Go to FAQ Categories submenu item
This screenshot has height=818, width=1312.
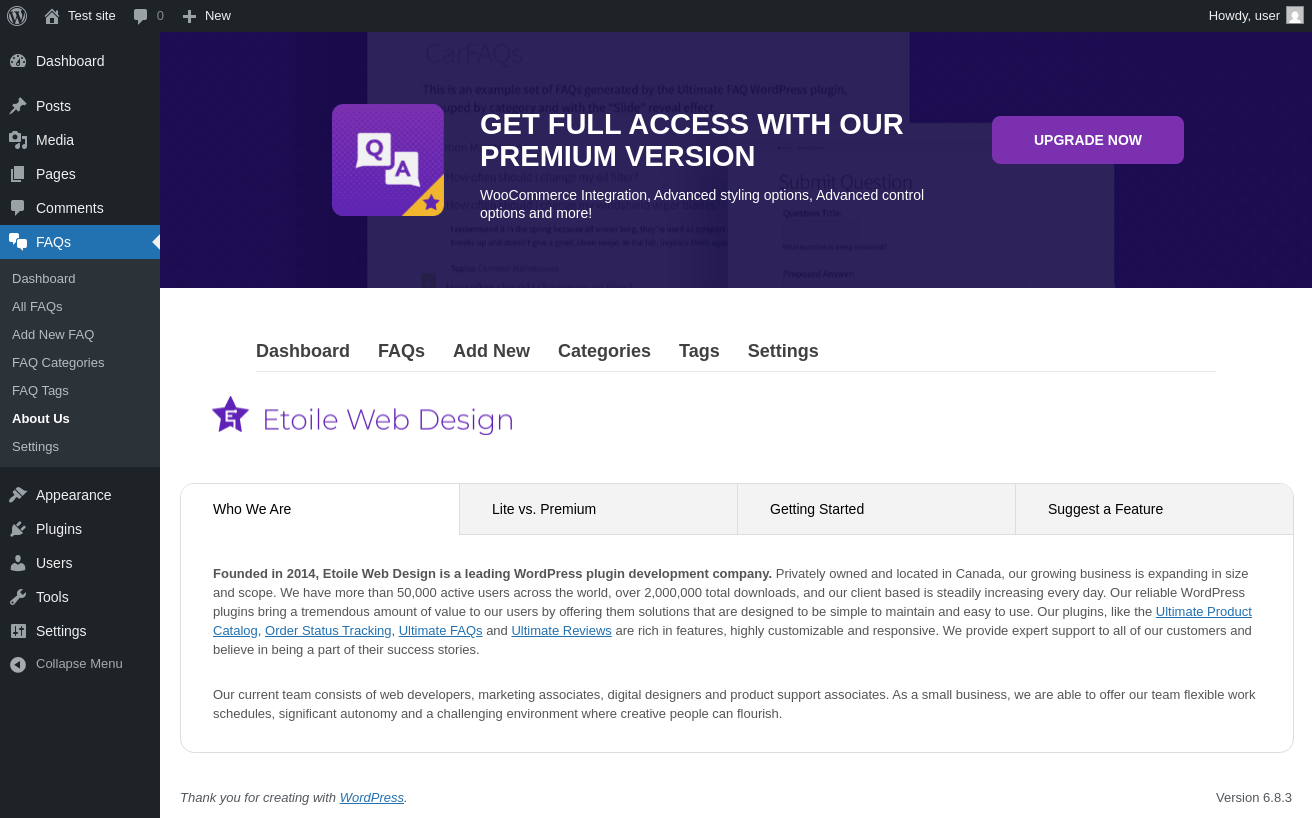click(58, 362)
